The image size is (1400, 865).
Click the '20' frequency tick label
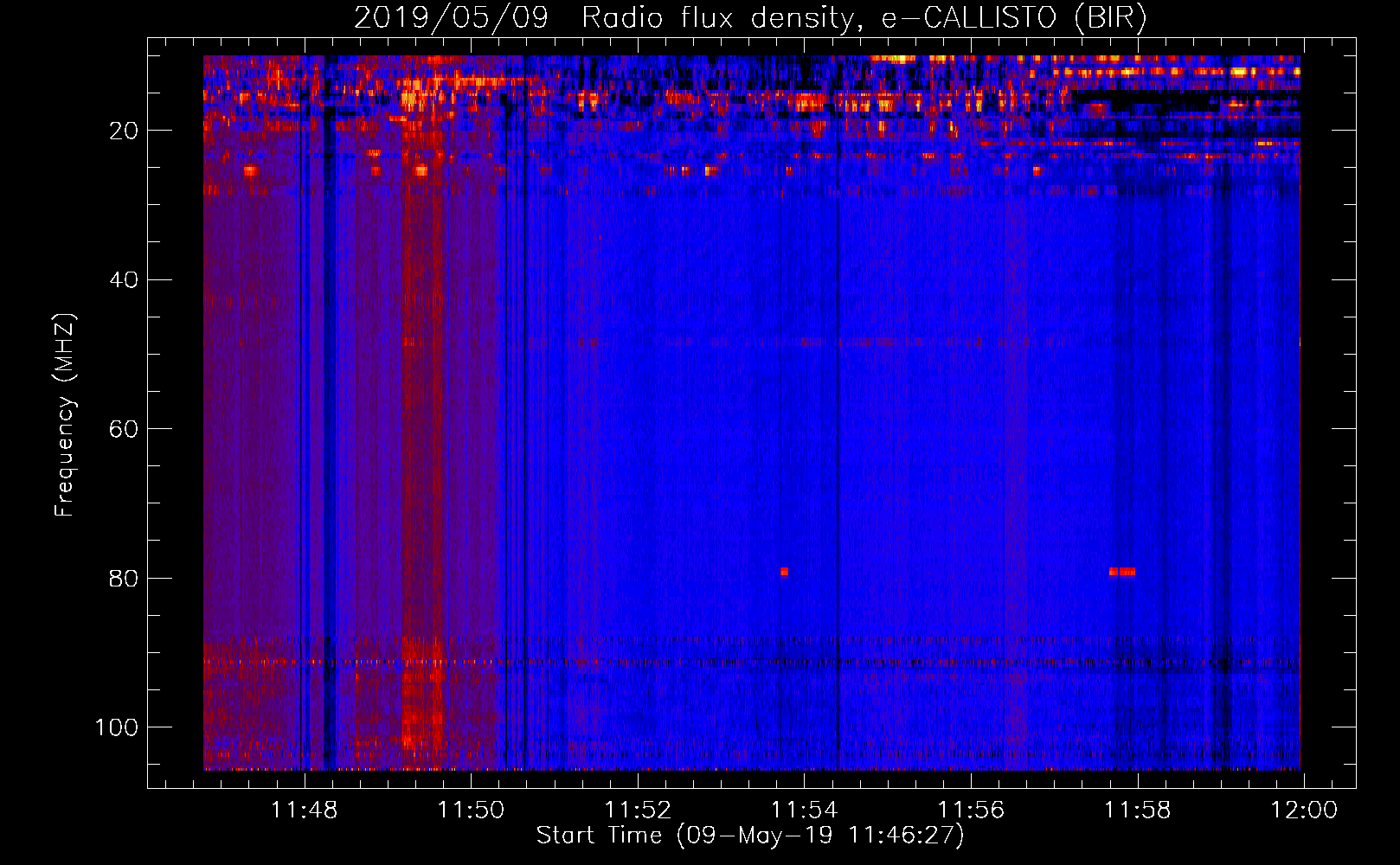tap(125, 131)
